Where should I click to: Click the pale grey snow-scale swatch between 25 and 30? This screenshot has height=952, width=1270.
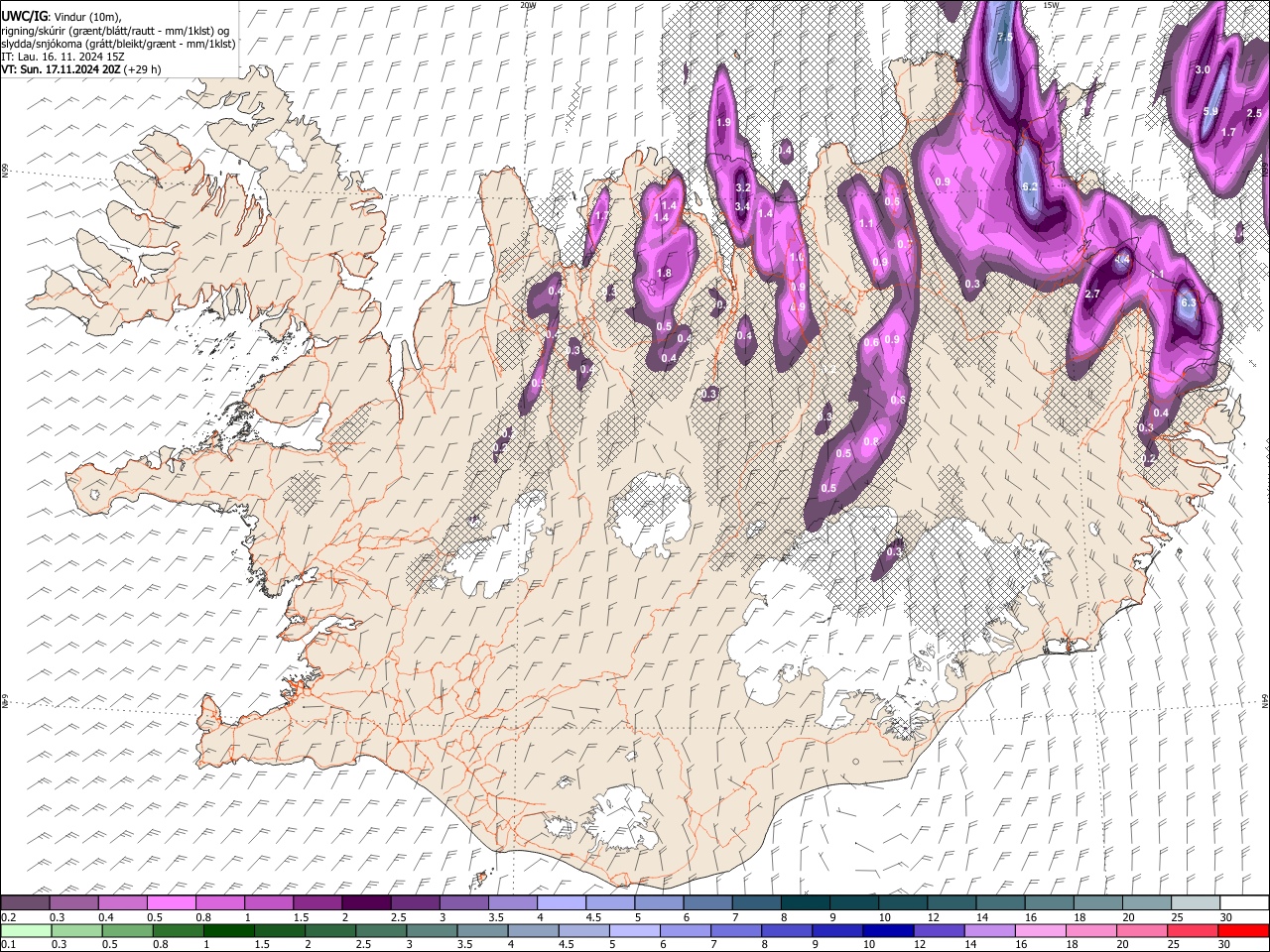(1194, 902)
